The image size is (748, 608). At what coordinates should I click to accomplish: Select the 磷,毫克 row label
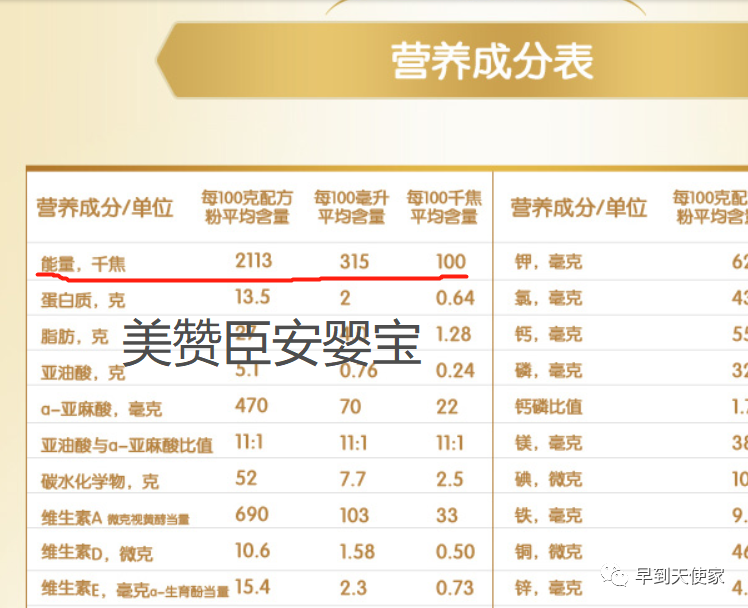click(x=549, y=371)
